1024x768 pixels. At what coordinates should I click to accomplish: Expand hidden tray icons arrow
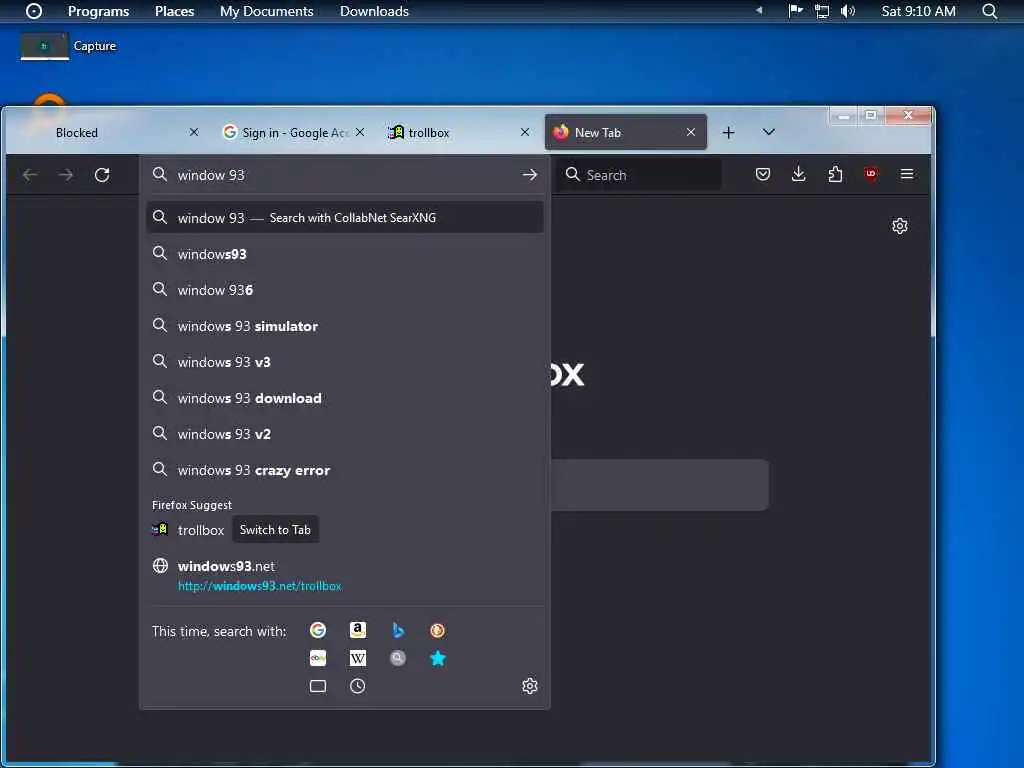(x=759, y=10)
